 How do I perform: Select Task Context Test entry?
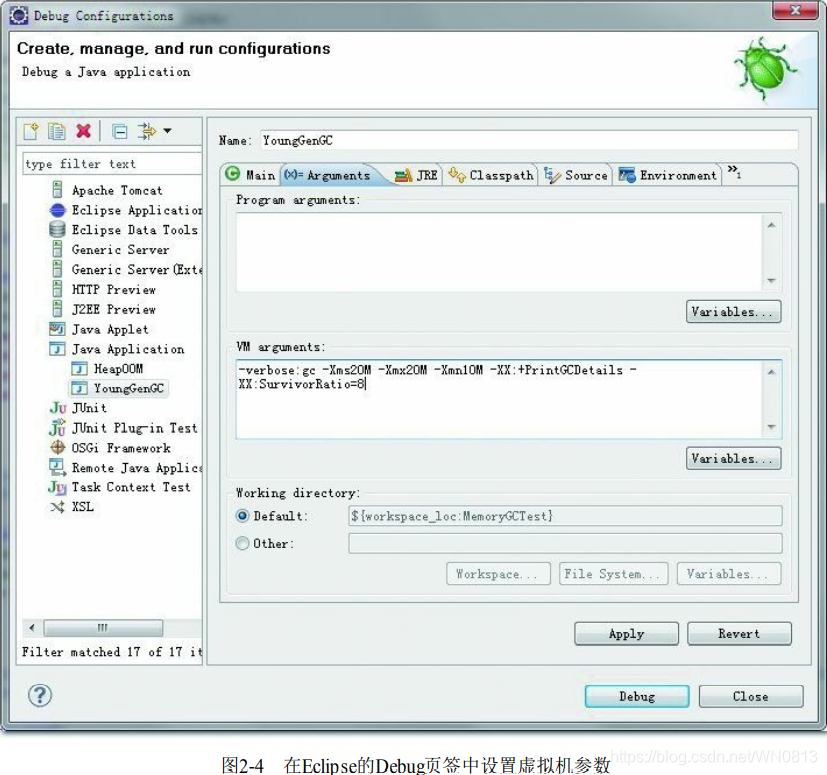(131, 487)
